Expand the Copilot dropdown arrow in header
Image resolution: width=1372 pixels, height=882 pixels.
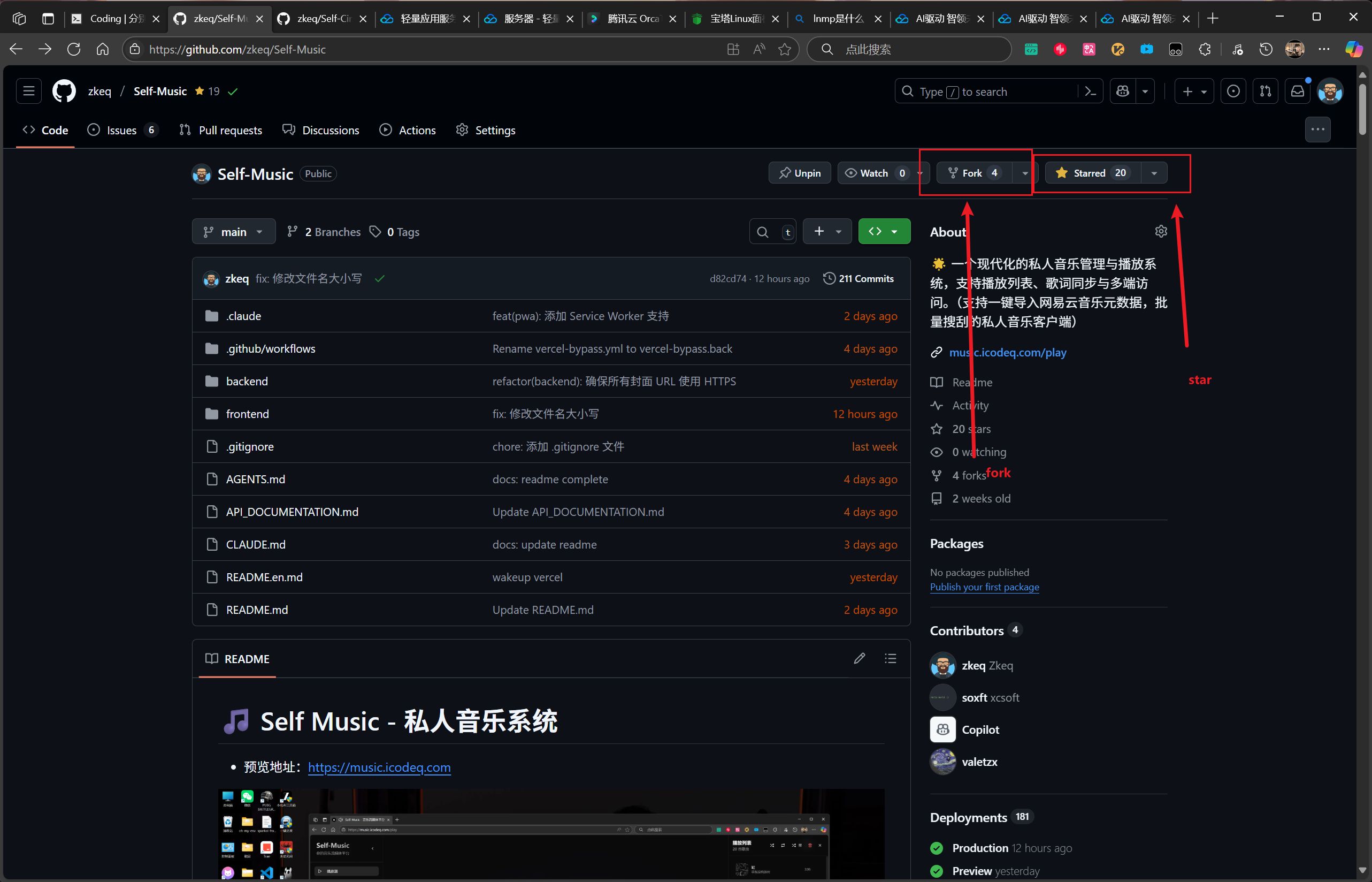(x=1145, y=92)
